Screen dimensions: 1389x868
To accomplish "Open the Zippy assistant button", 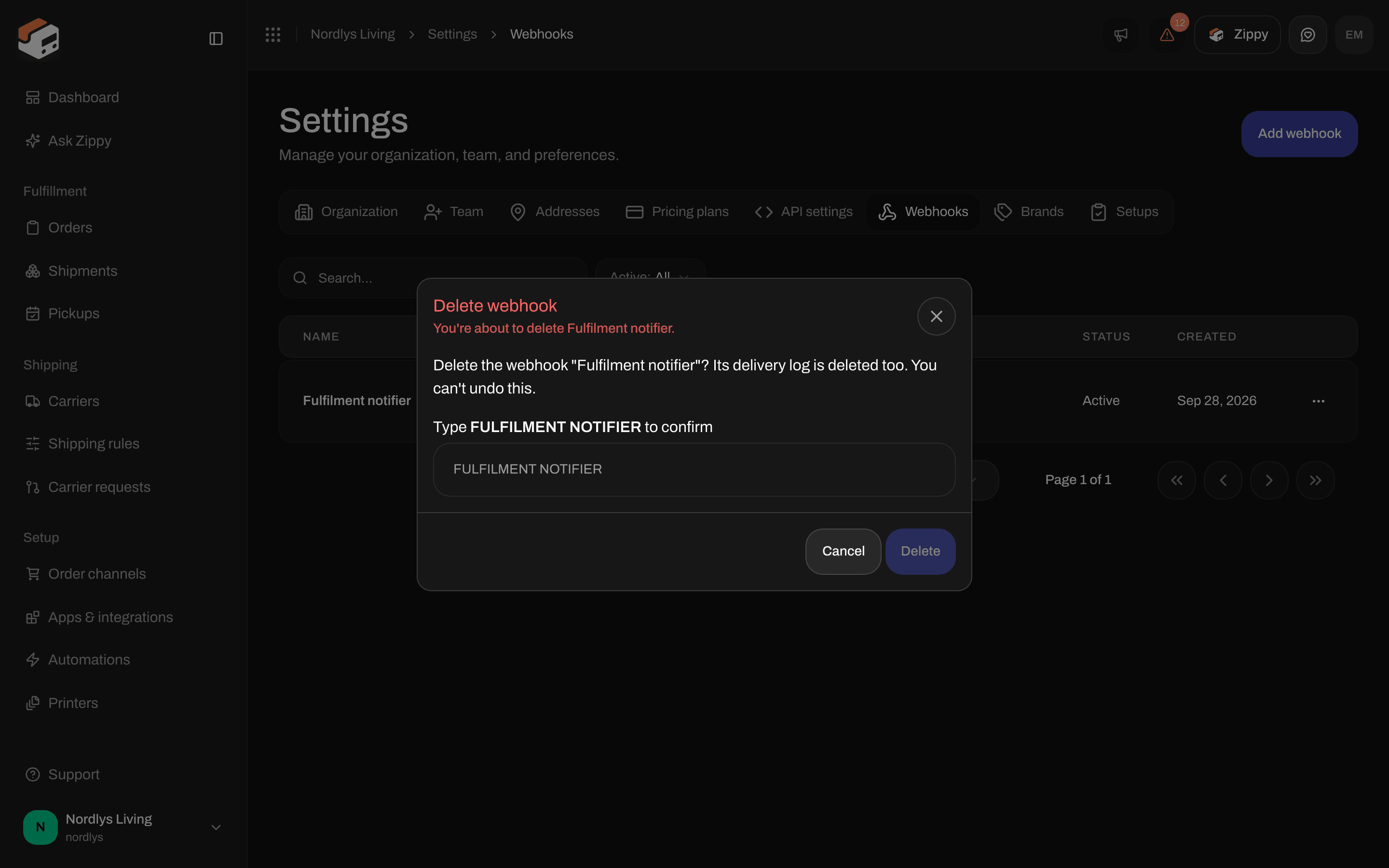I will click(x=1237, y=34).
